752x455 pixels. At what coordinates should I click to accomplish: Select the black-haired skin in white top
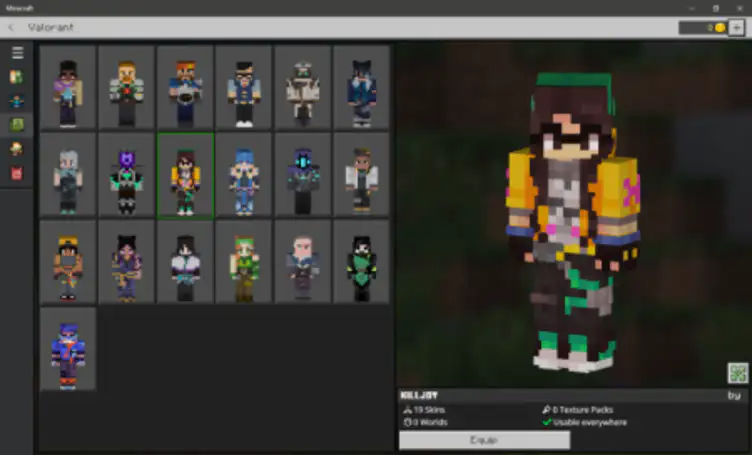(185, 263)
